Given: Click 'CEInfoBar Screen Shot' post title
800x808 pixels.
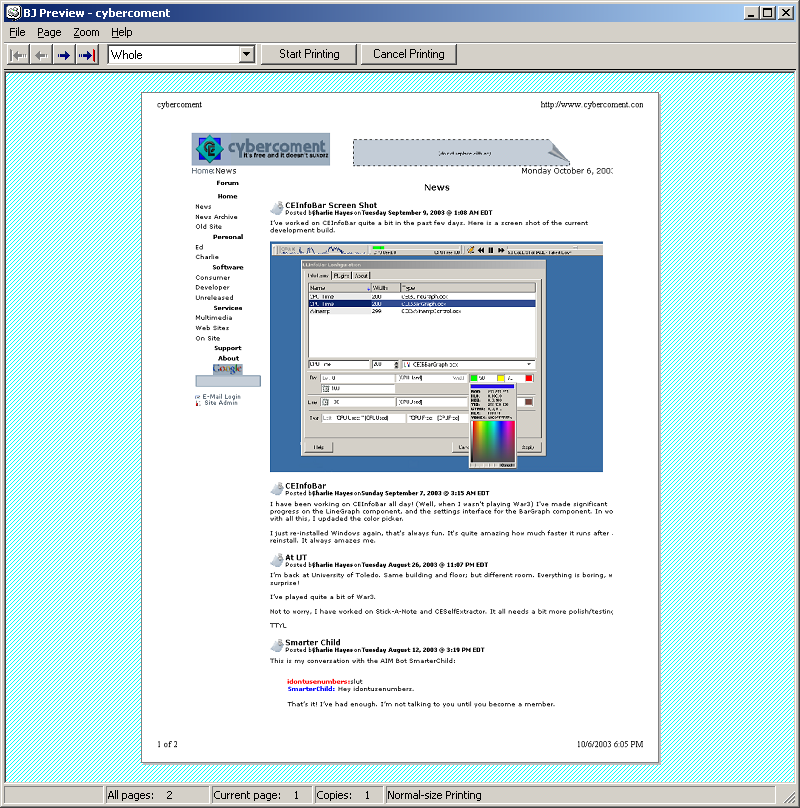Looking at the screenshot, I should point(331,205).
